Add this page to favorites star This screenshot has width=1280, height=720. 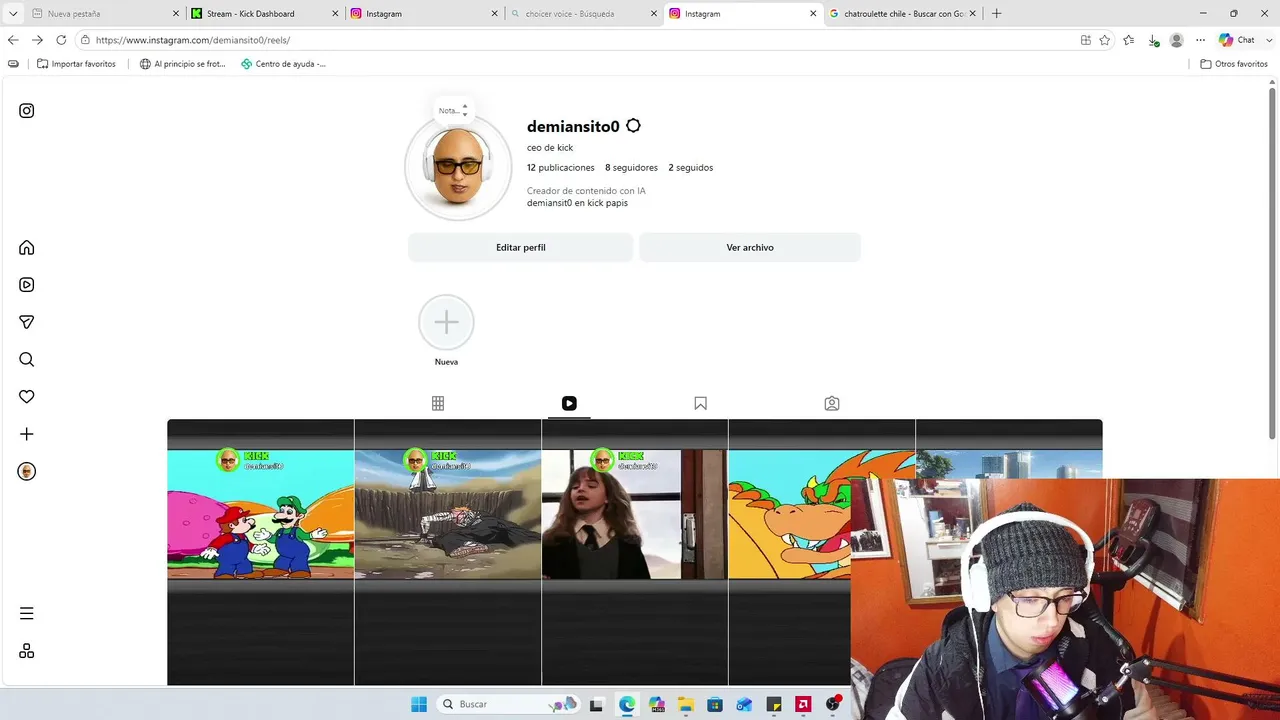click(x=1105, y=40)
